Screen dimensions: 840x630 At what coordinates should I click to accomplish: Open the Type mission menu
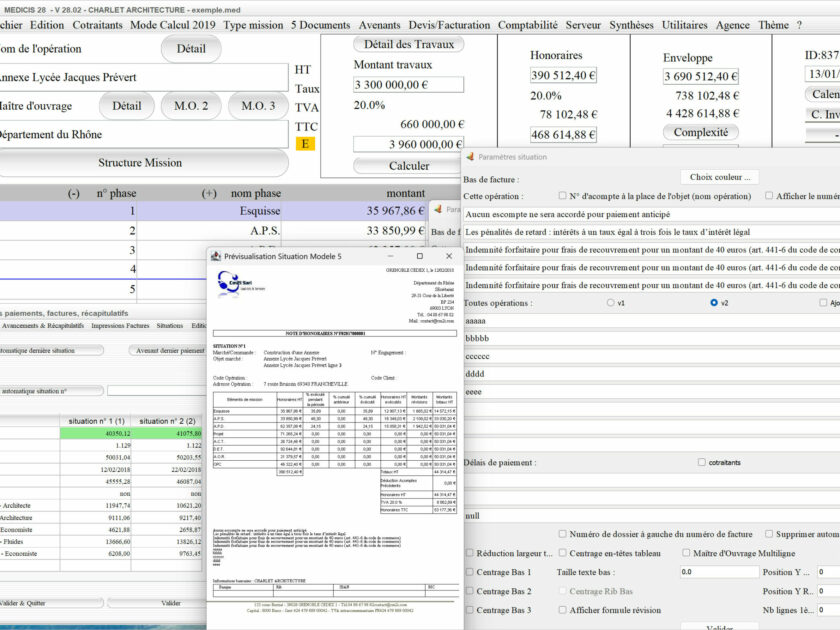[253, 25]
